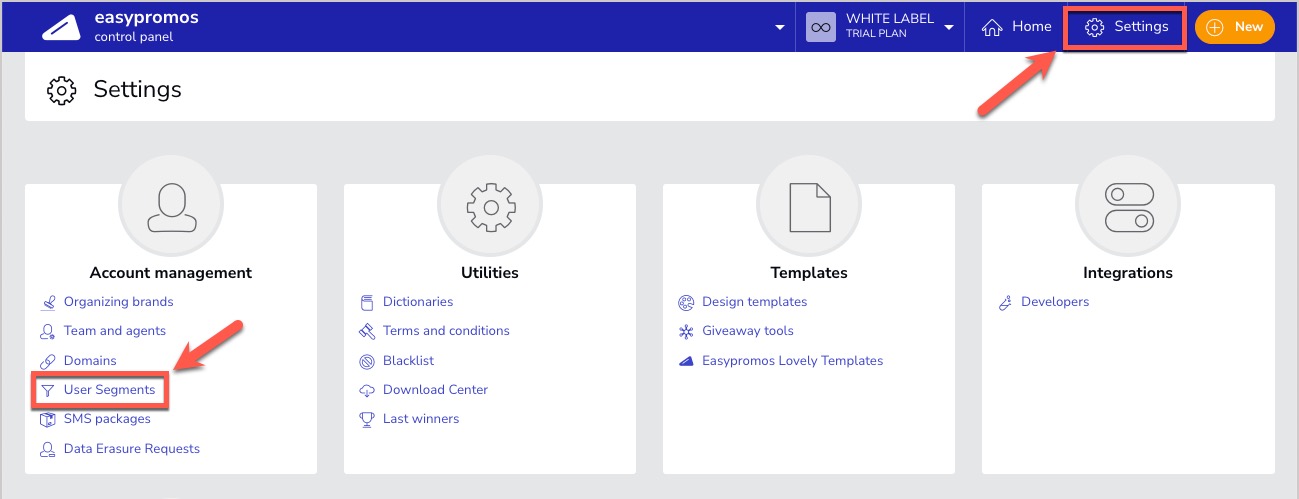The width and height of the screenshot is (1299, 499).
Task: Open the SMS packages link
Action: coord(107,419)
